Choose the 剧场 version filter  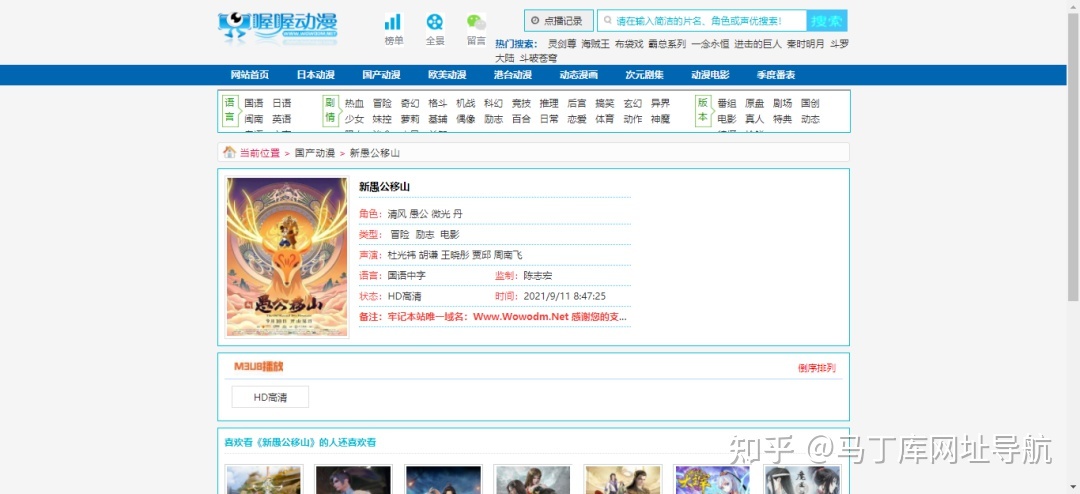pyautogui.click(x=782, y=103)
